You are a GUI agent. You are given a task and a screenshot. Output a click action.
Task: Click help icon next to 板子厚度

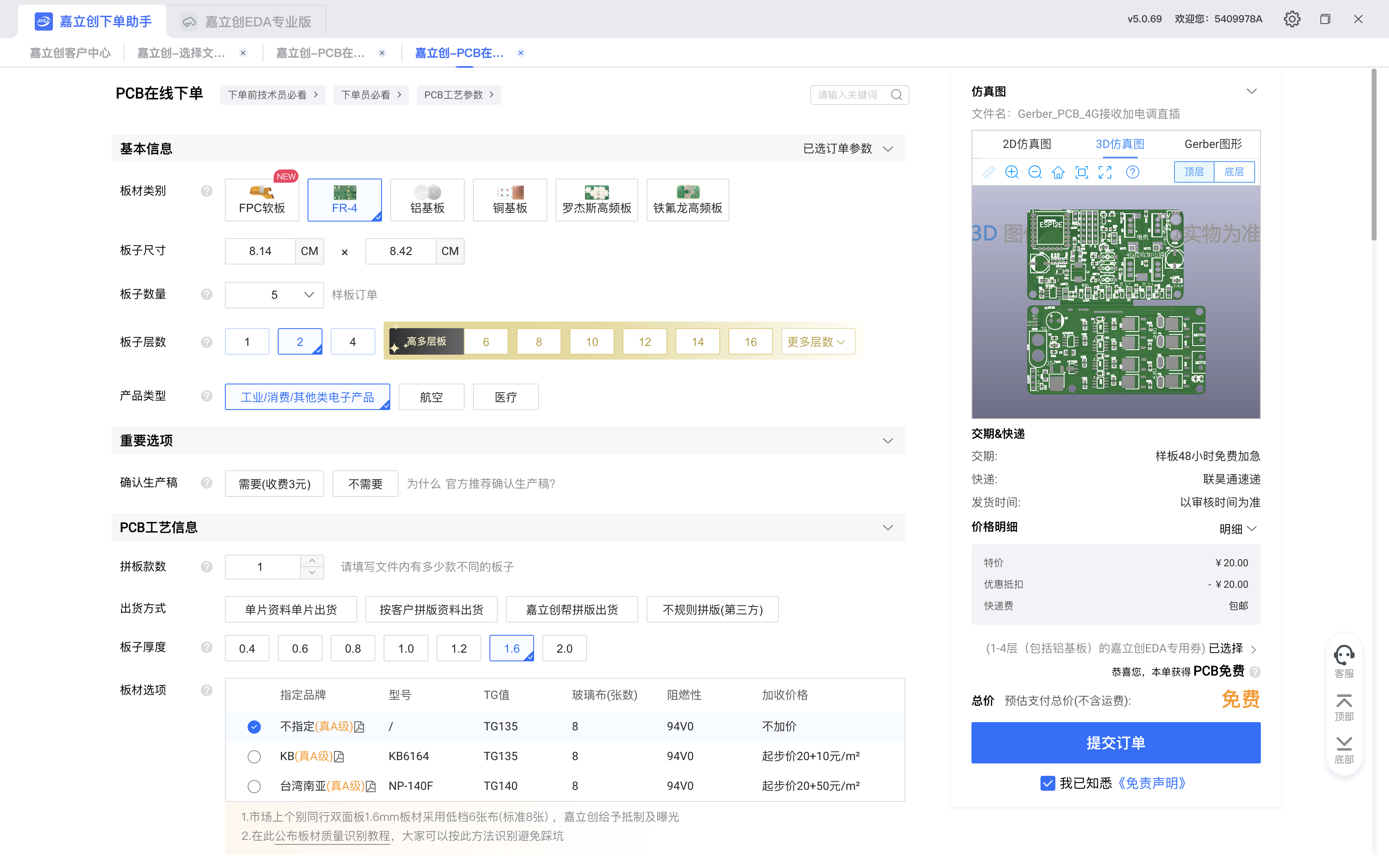(207, 648)
